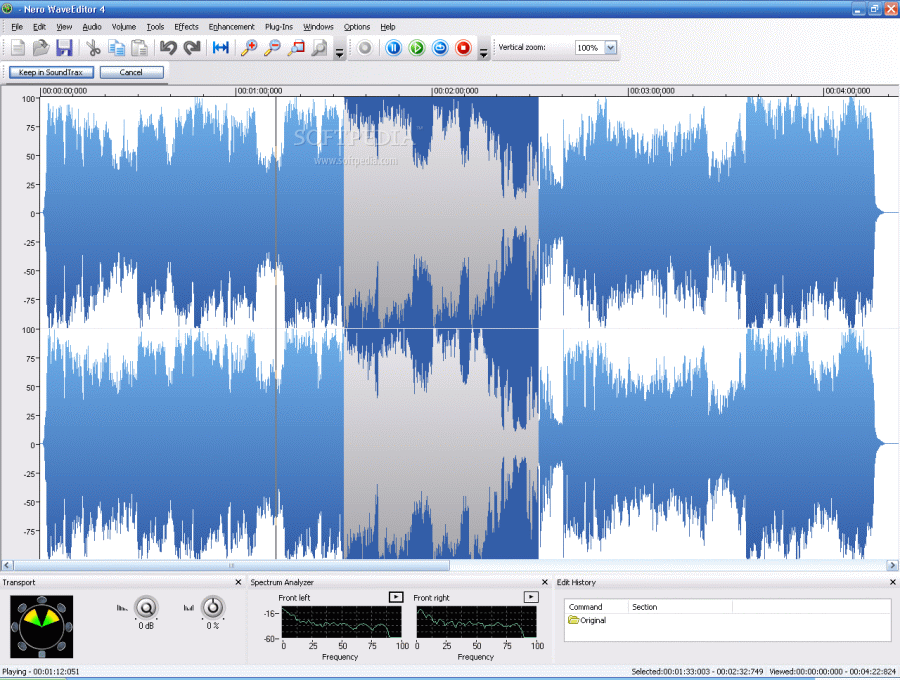Screen dimensions: 900x680
Task: Click the scrollbar right arrow
Action: (x=892, y=566)
